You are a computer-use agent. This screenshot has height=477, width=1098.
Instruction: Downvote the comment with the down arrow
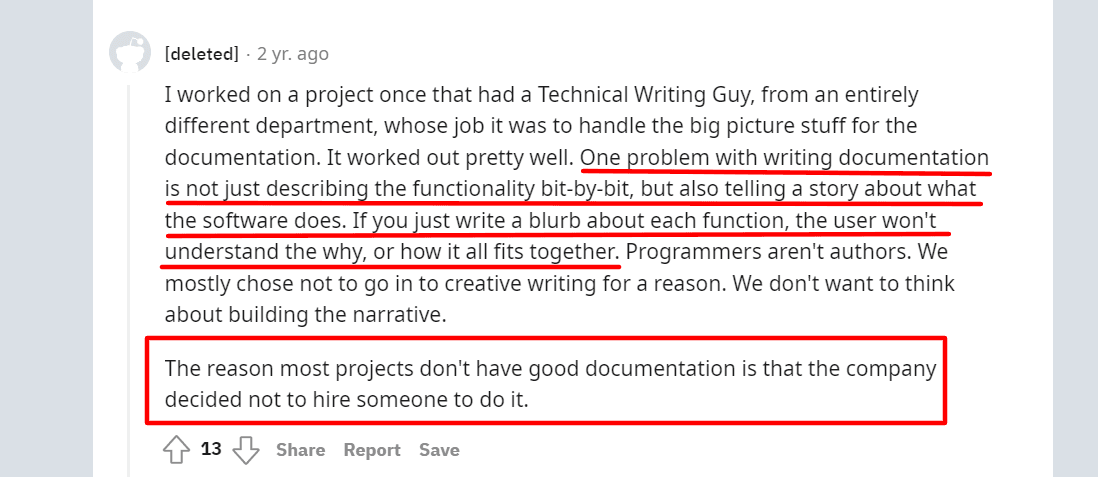[246, 450]
